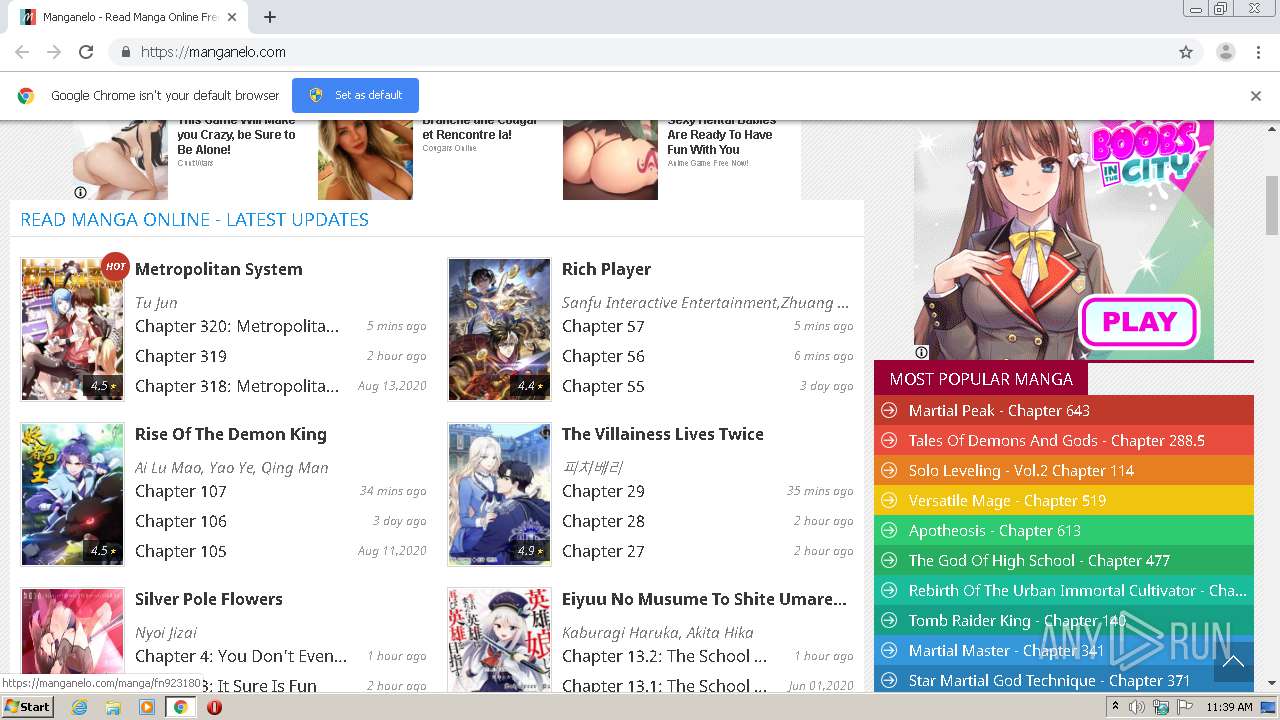Open Silver Pole Flowers manga title
1280x720 pixels.
pyautogui.click(x=209, y=599)
